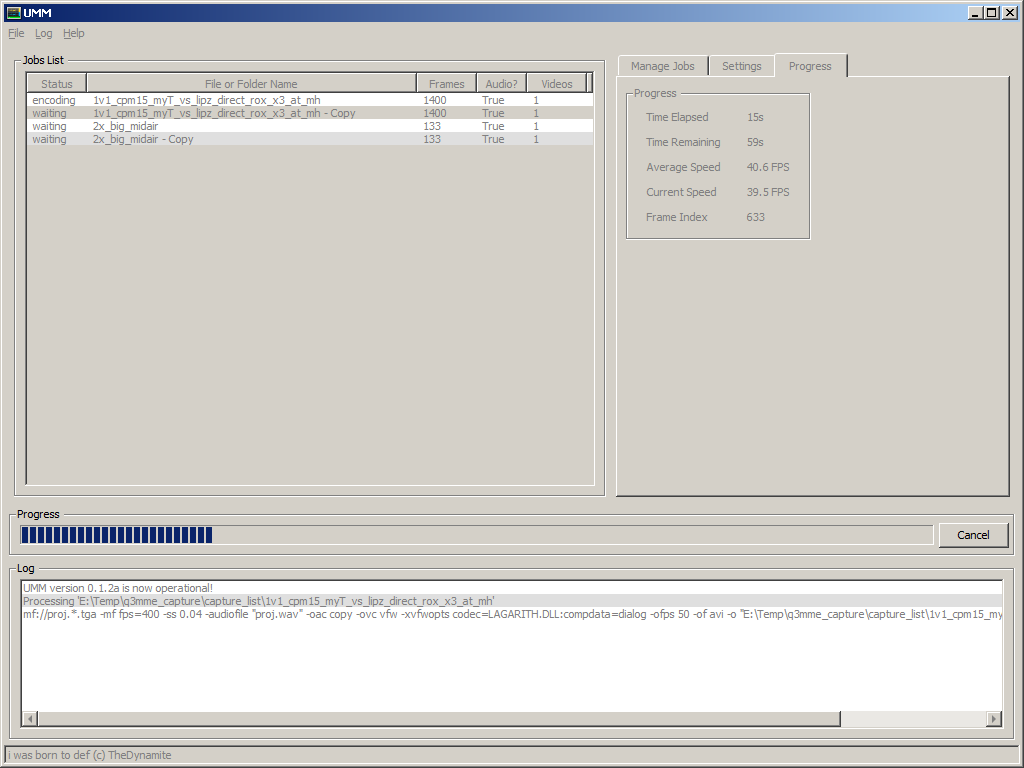This screenshot has width=1024, height=768.
Task: Click the UMM application icon in title bar
Action: point(13,13)
